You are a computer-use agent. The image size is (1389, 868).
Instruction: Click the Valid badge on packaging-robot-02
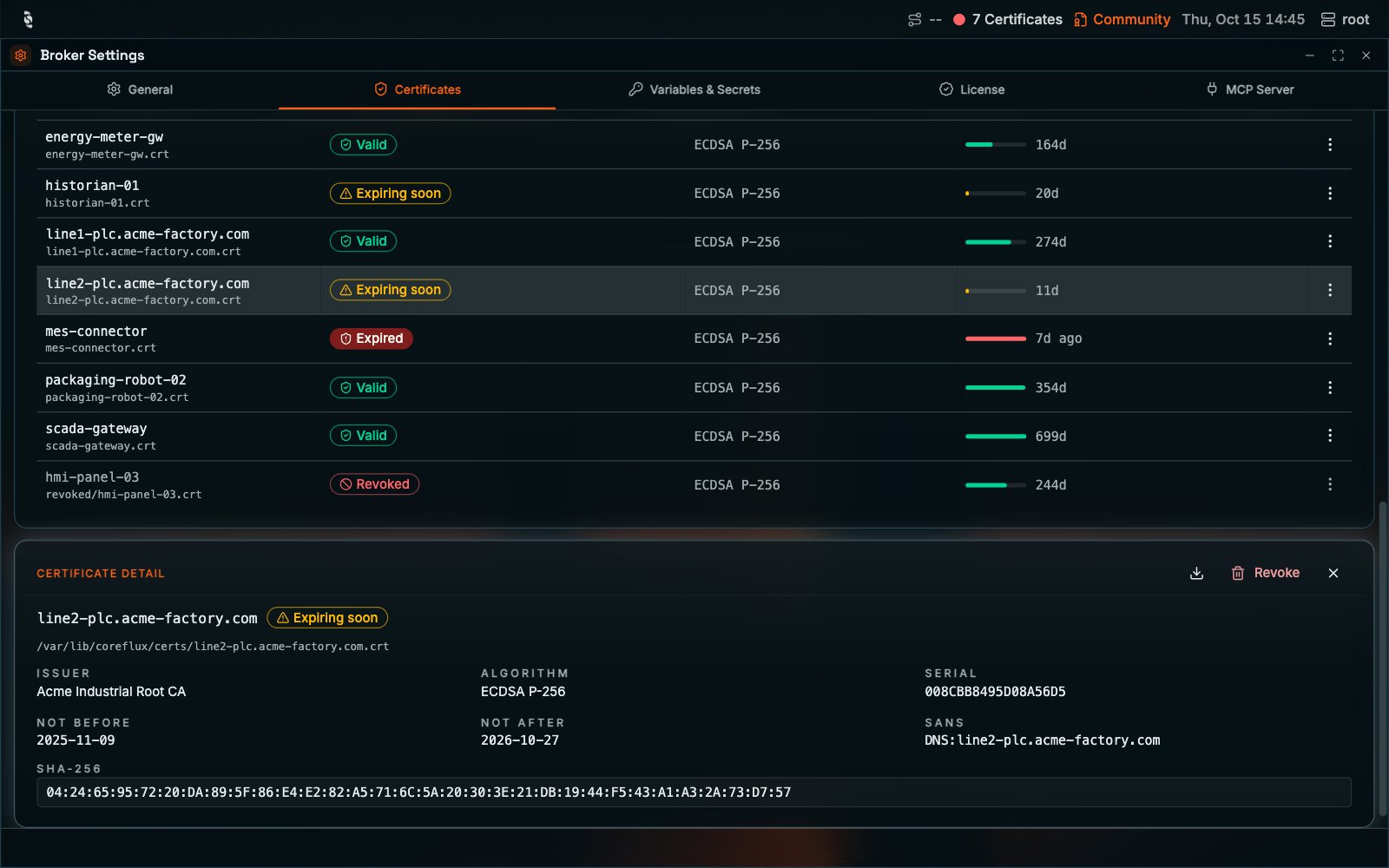363,388
